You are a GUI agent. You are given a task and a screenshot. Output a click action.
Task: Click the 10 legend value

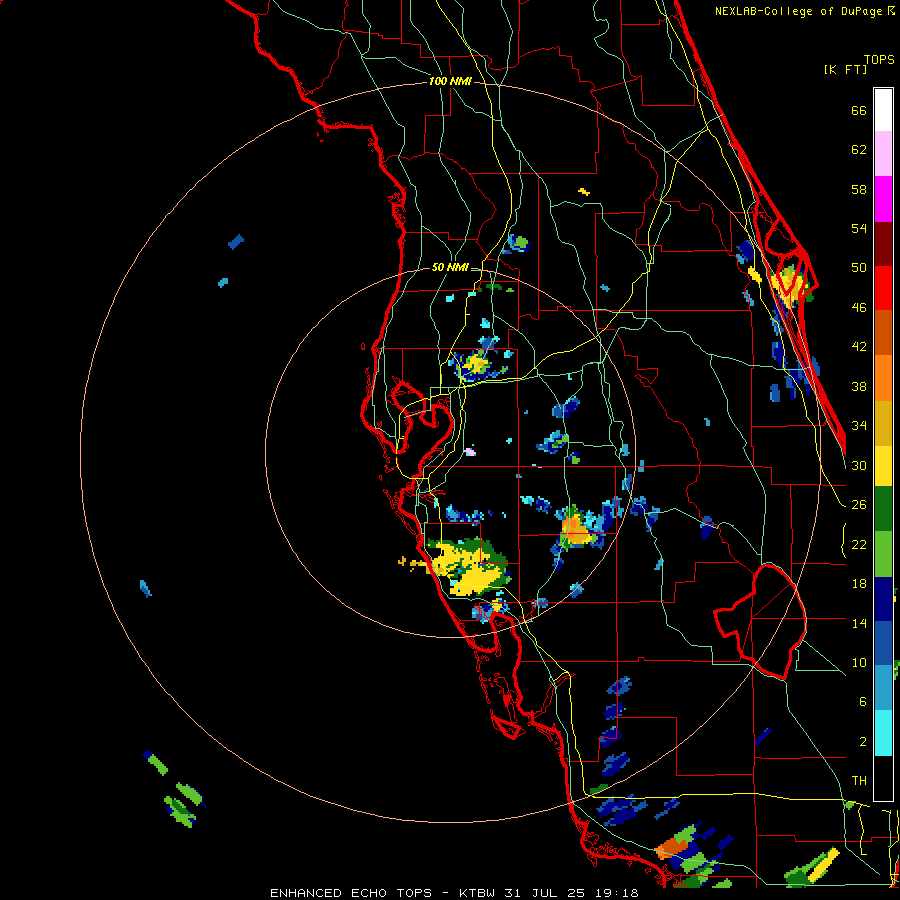(859, 662)
